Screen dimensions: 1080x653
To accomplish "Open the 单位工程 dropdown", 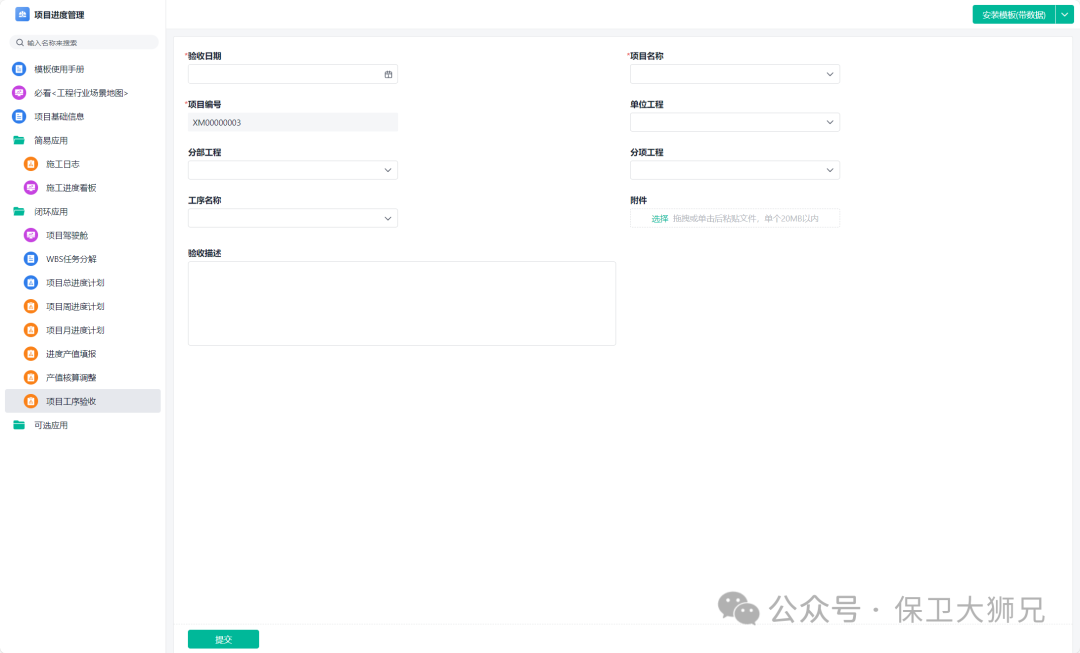I will (735, 122).
